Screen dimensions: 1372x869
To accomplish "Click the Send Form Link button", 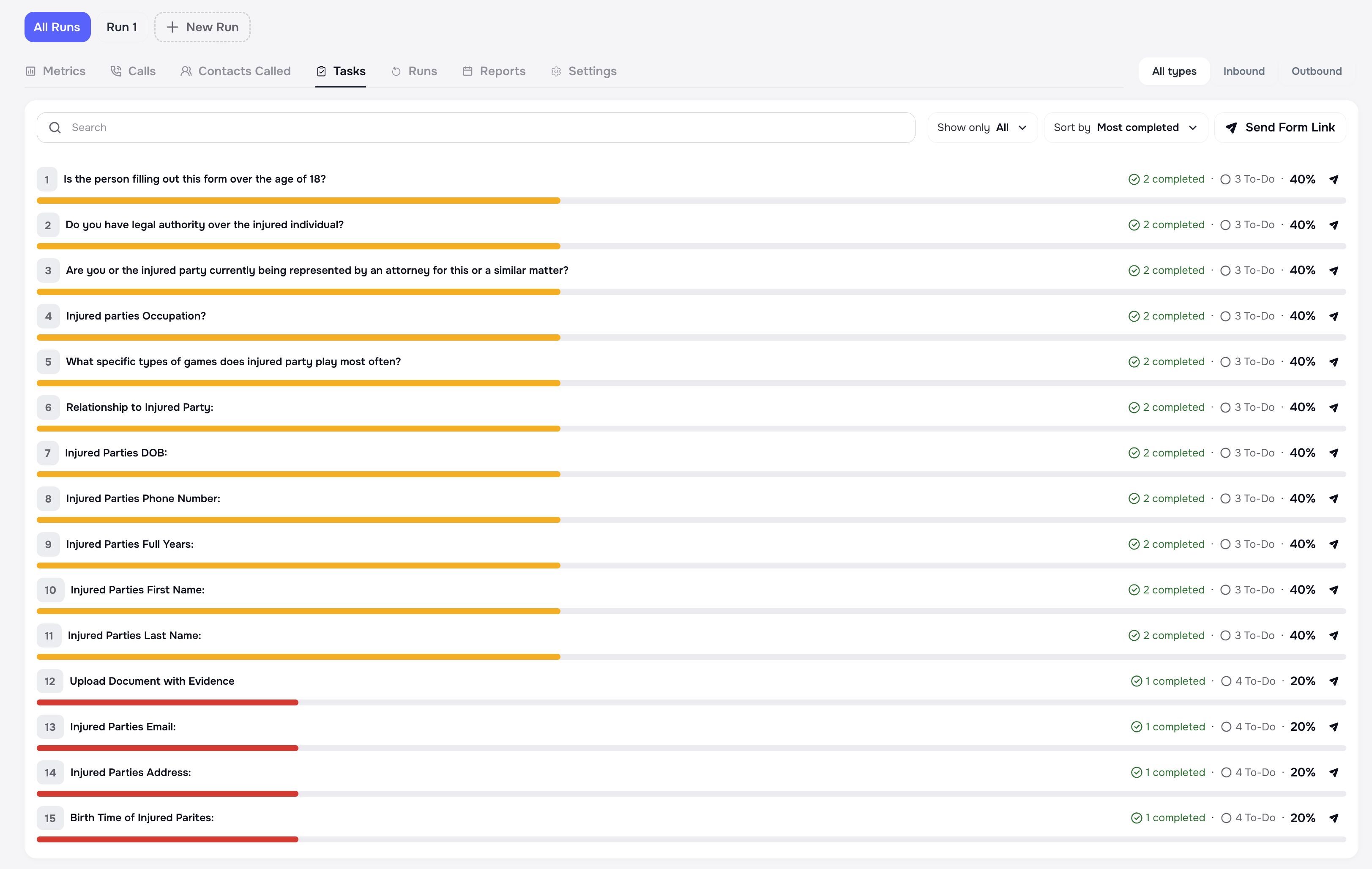I will 1280,127.
